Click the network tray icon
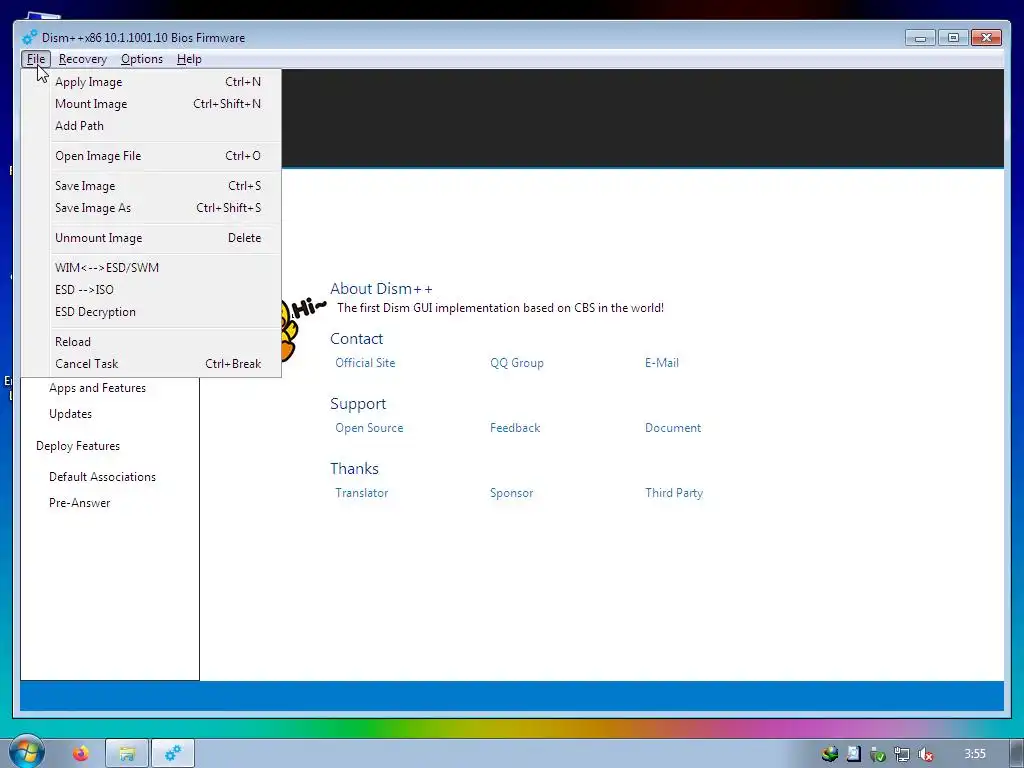This screenshot has height=768, width=1024. click(901, 754)
